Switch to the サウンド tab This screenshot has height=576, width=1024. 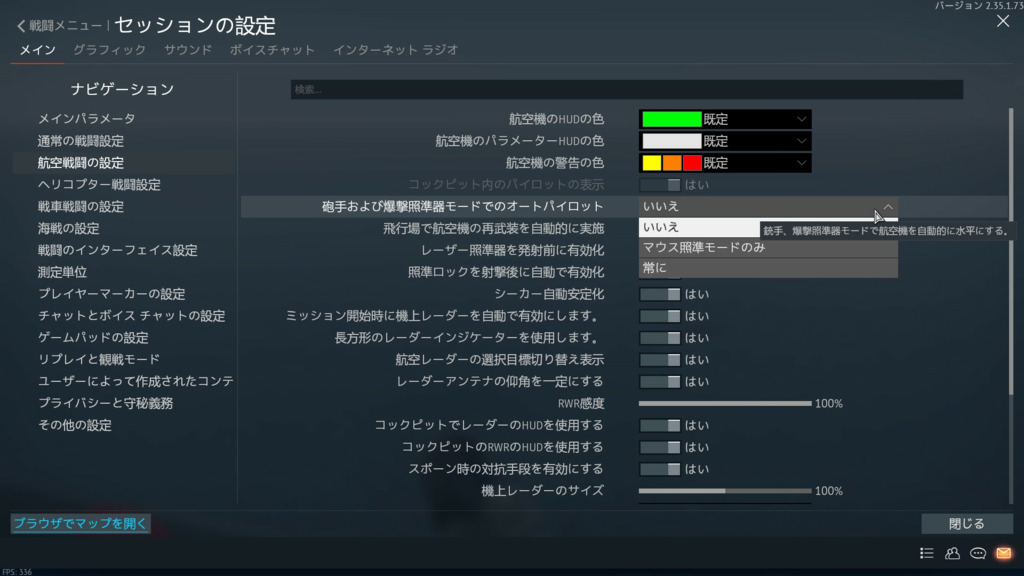pyautogui.click(x=187, y=49)
